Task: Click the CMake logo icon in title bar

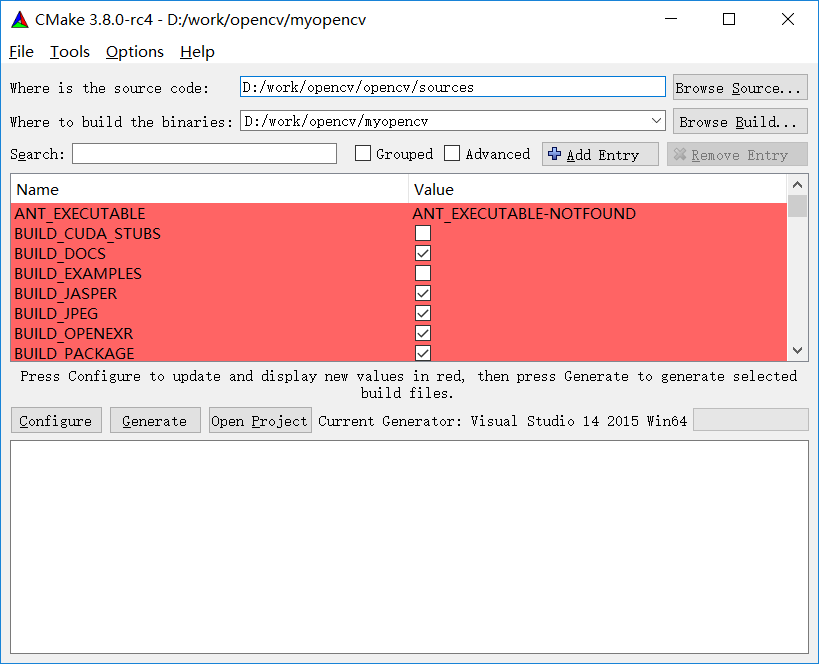Action: click(x=20, y=20)
